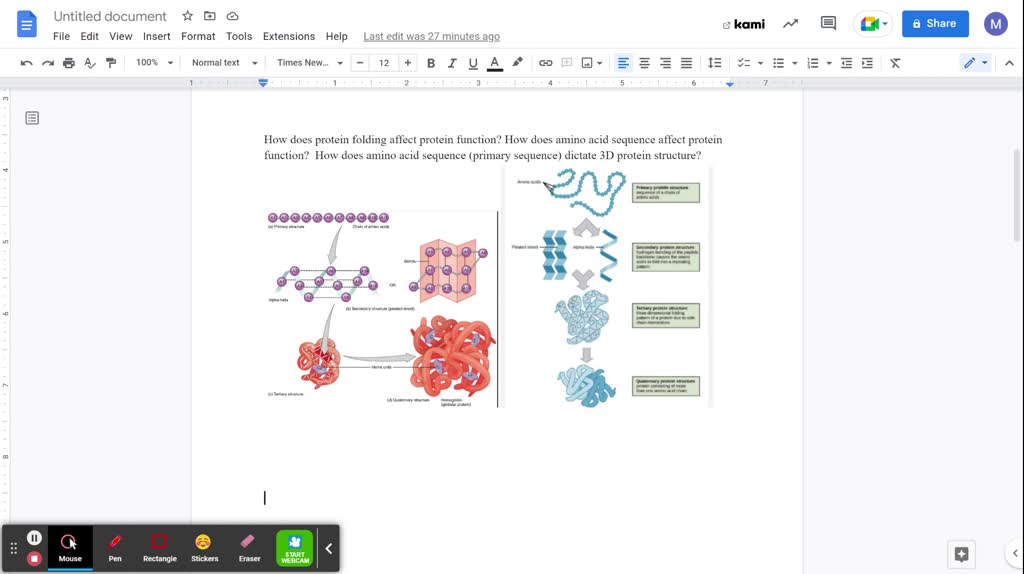The width and height of the screenshot is (1024, 574).
Task: Open the Normal text style dropdown
Action: pyautogui.click(x=224, y=63)
